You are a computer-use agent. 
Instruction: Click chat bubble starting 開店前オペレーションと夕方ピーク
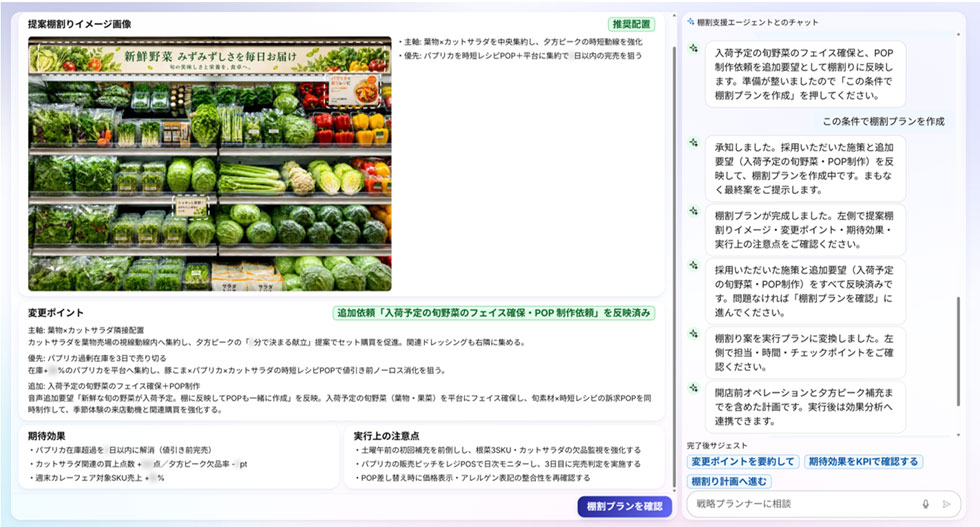[x=805, y=407]
